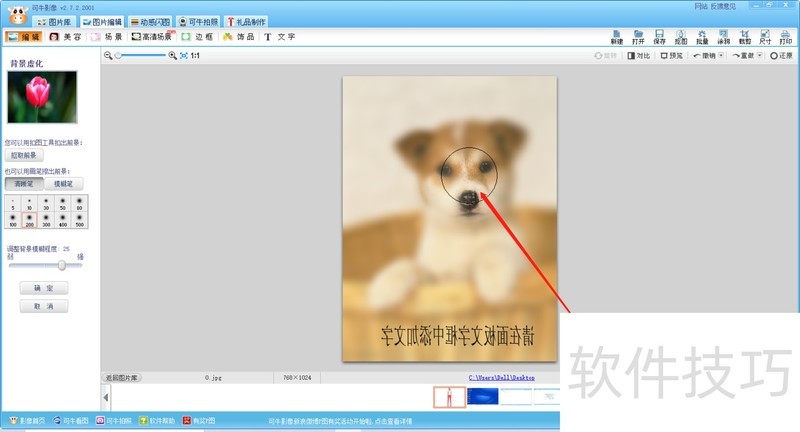Screen dimensions: 800x432
Task: Select brush size 80
Action: (80, 203)
